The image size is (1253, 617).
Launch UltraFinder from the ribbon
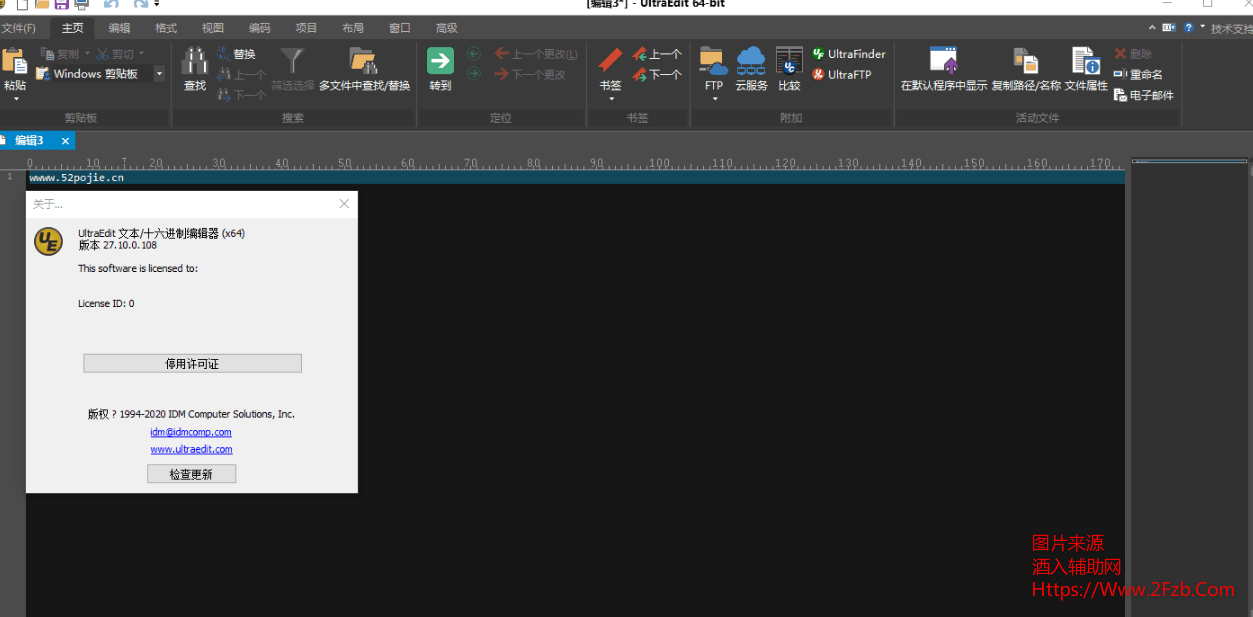pos(848,54)
